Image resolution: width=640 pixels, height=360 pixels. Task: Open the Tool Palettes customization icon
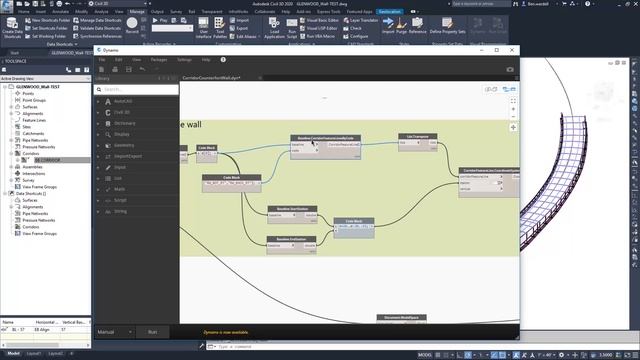220,28
